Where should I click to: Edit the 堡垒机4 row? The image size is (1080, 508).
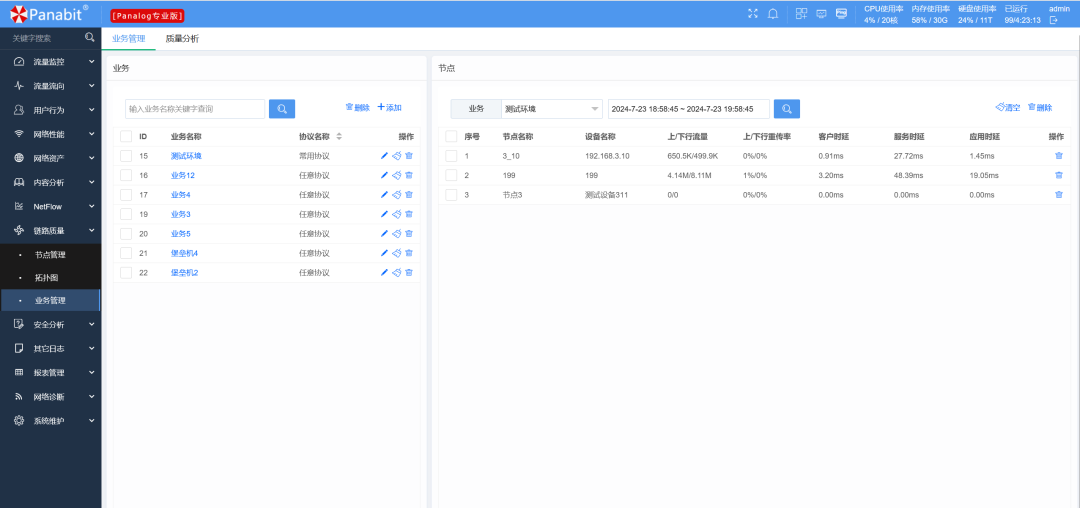click(x=384, y=253)
